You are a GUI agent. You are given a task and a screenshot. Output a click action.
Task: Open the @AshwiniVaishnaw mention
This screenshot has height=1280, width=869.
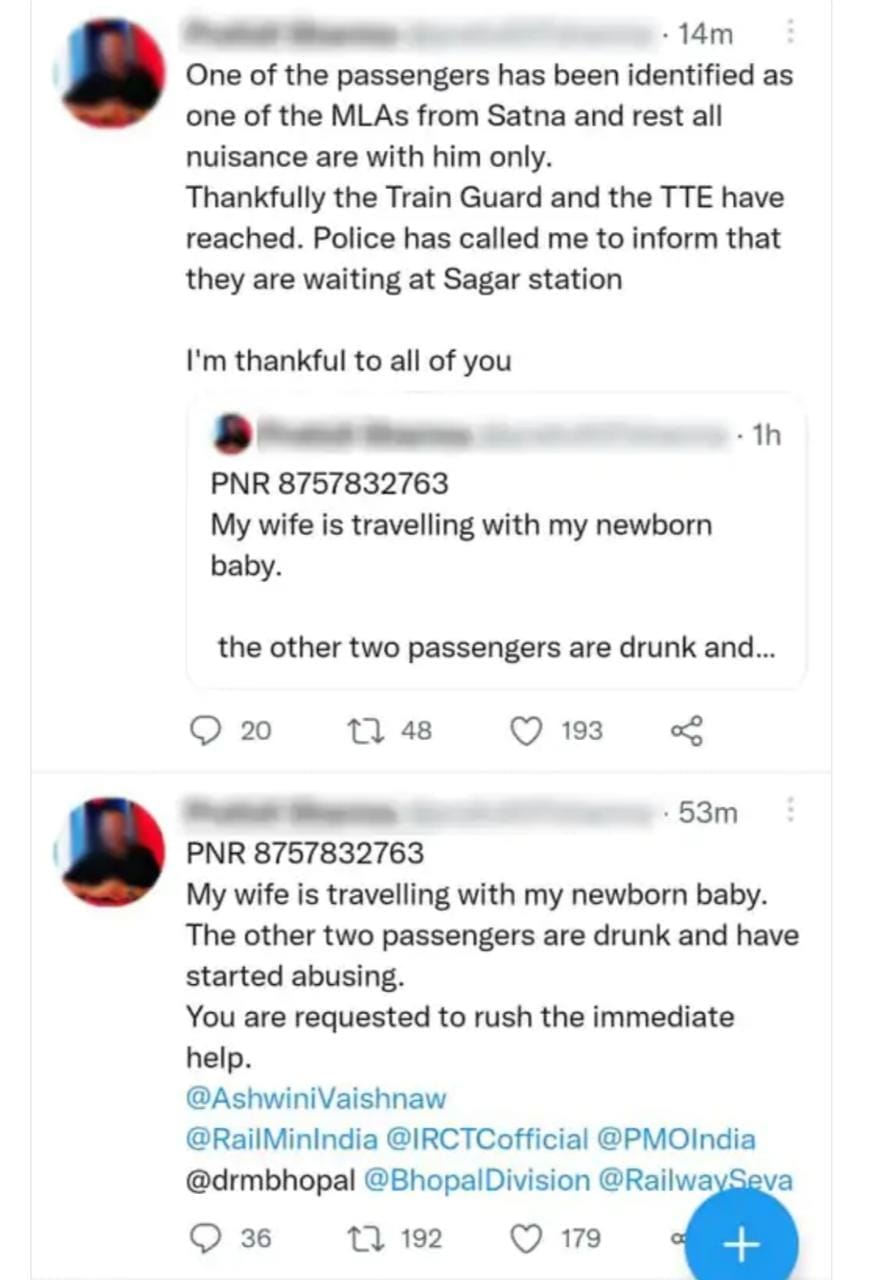click(x=316, y=1098)
